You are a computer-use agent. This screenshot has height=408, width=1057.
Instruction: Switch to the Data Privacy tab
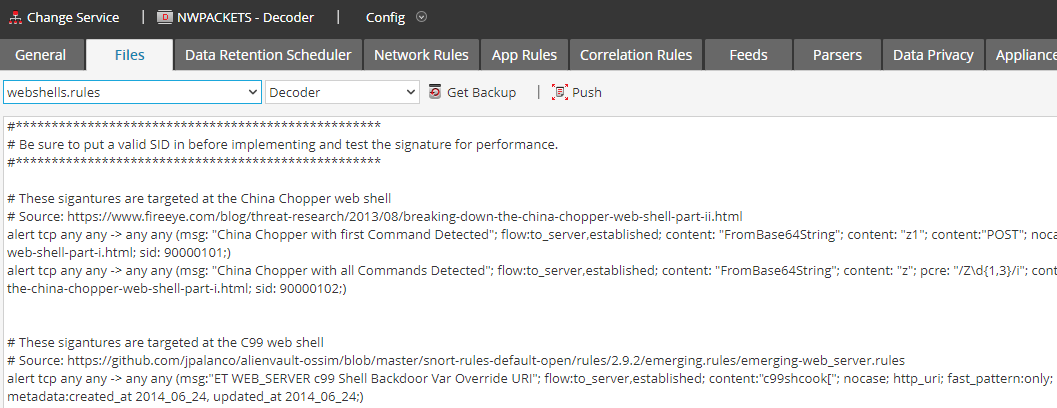coord(934,55)
